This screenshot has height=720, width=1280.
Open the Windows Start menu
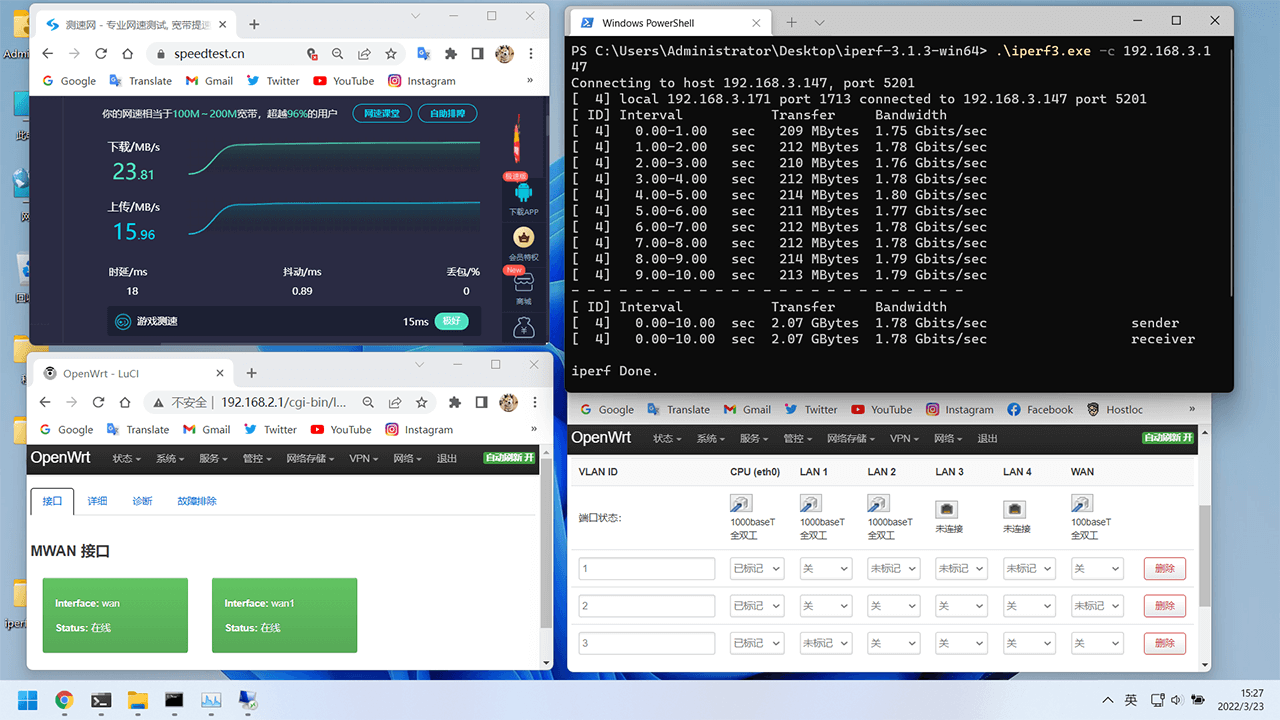tap(27, 700)
